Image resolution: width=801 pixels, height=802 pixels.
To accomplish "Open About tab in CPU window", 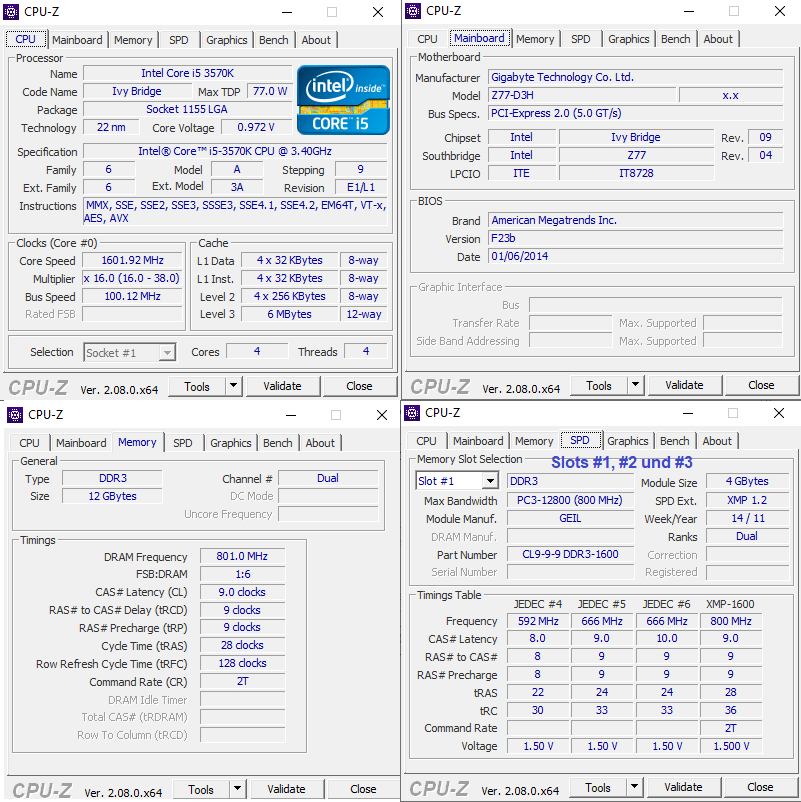I will tap(316, 40).
